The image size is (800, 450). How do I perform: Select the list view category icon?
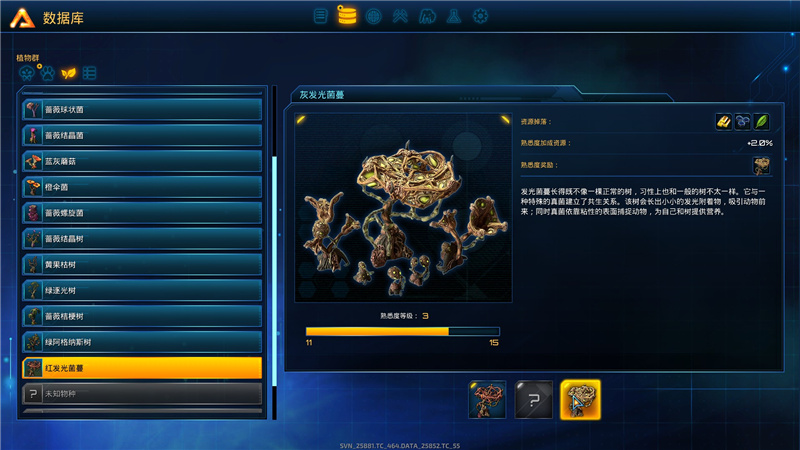[x=89, y=73]
